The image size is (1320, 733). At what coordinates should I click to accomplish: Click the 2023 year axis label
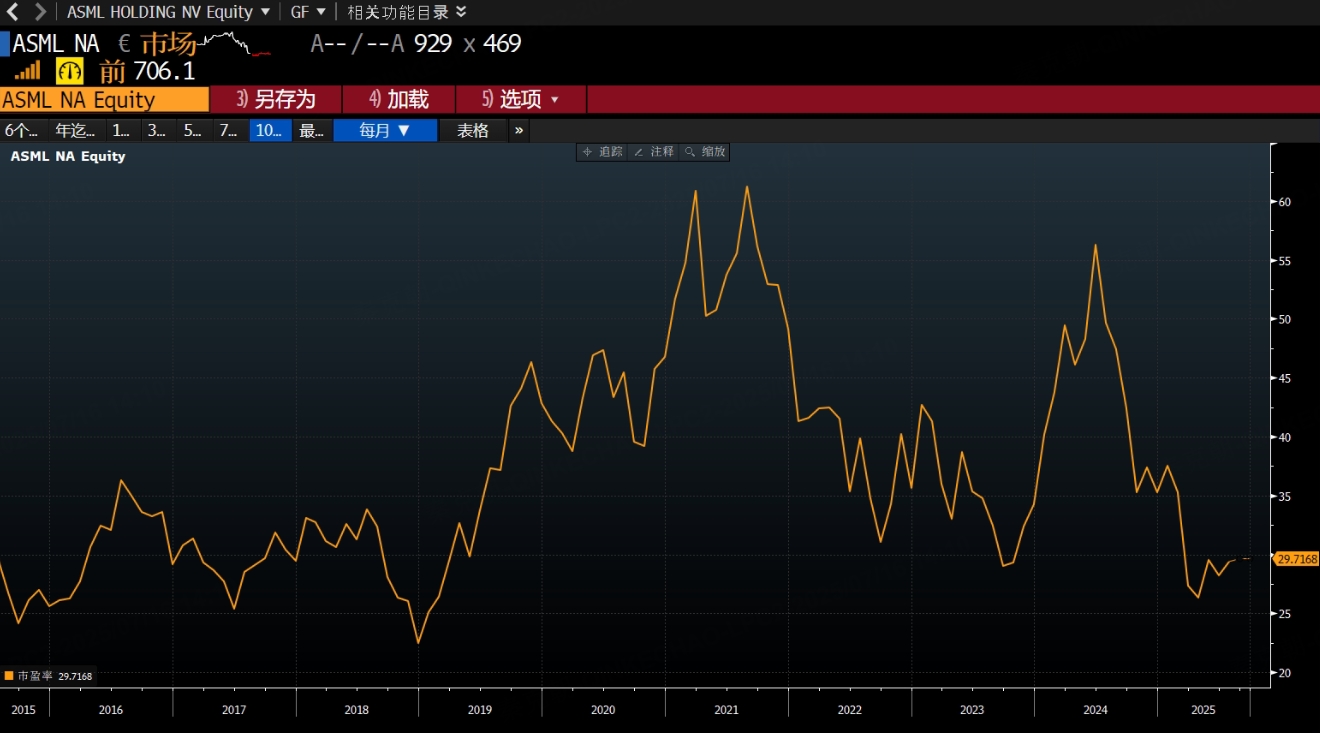[x=972, y=709]
